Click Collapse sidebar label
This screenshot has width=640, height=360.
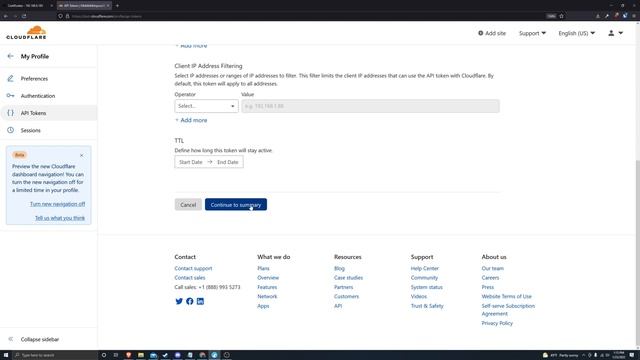(40, 339)
